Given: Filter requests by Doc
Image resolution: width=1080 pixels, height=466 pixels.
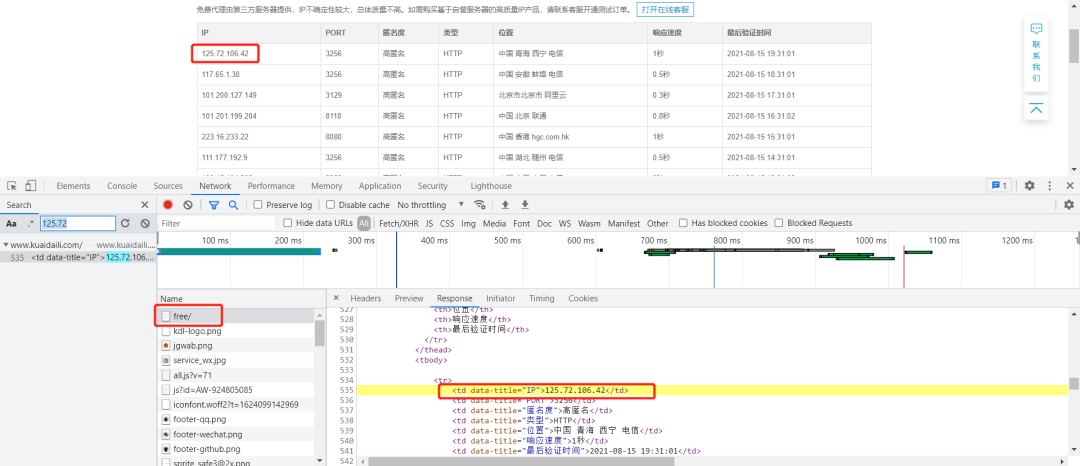Looking at the screenshot, I should [x=544, y=224].
